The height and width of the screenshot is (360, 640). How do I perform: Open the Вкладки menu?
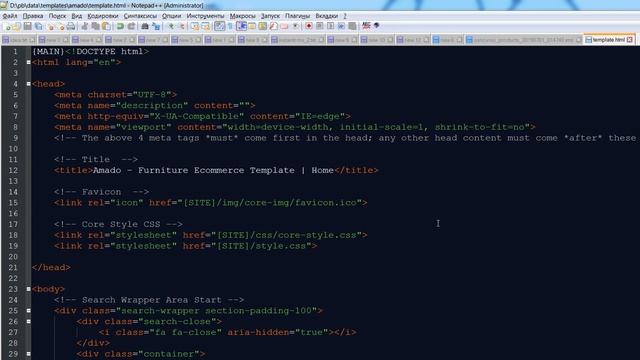click(327, 16)
